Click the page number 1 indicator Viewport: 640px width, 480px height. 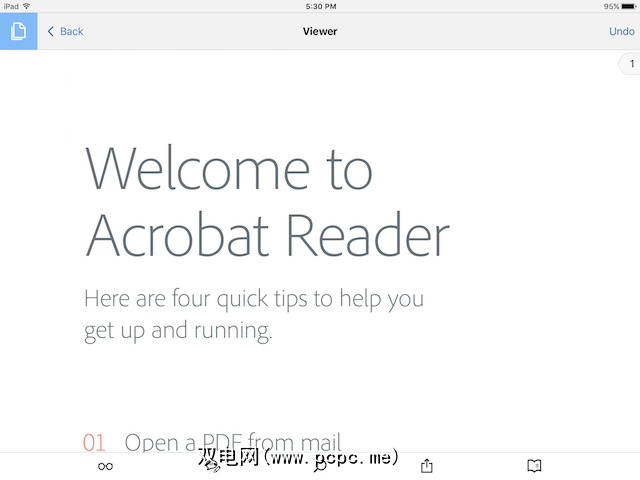coord(631,64)
